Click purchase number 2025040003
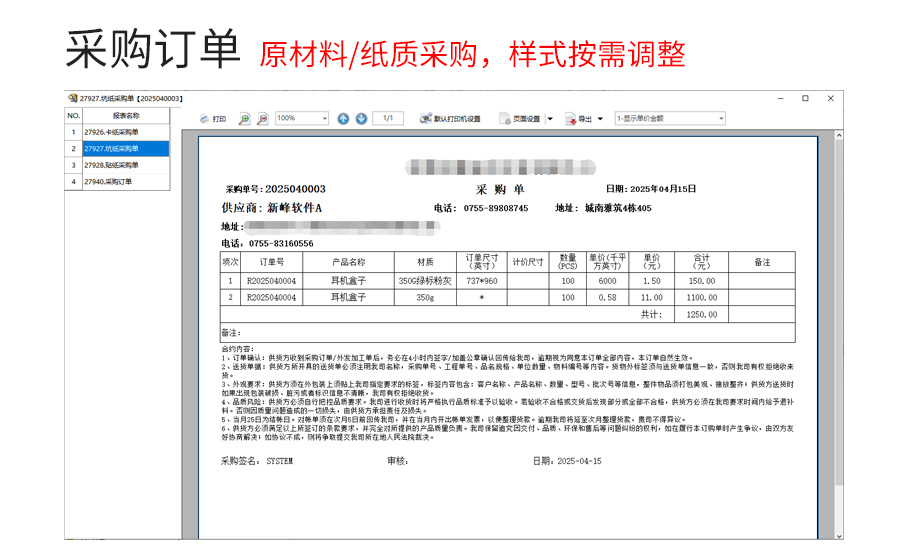 coord(295,189)
